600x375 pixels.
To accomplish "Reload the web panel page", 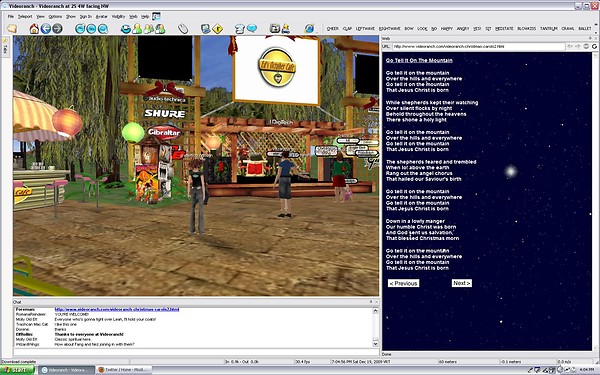I will pos(594,46).
